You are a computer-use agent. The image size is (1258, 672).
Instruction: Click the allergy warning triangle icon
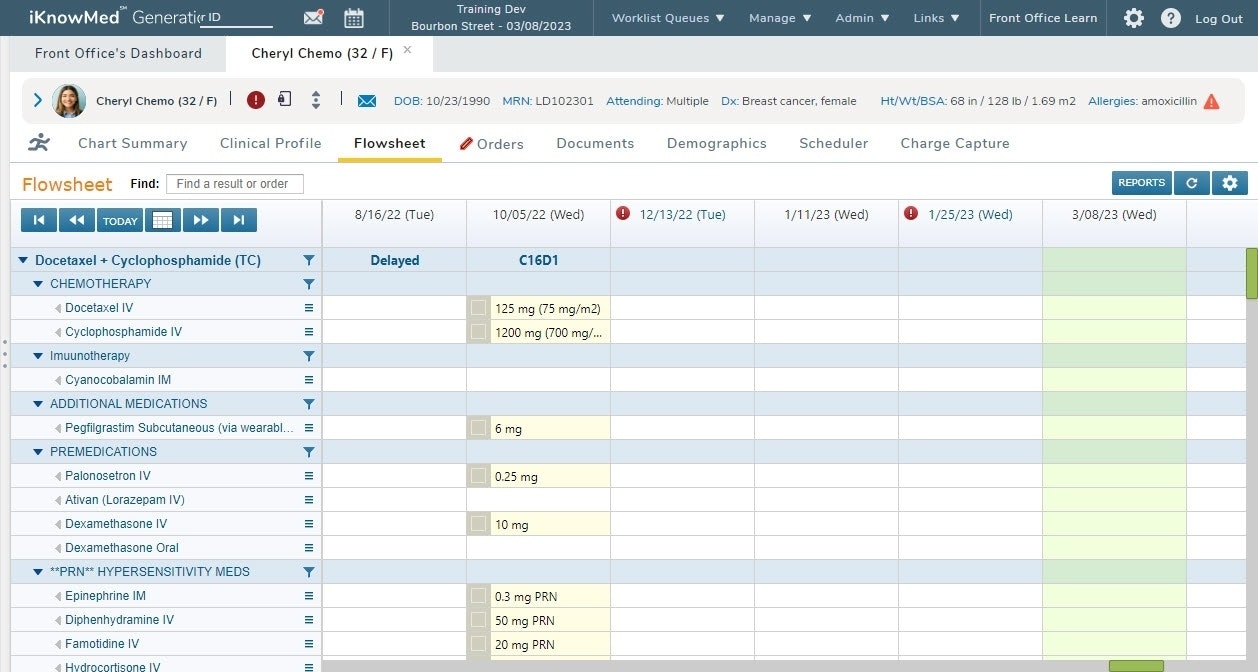click(1211, 101)
